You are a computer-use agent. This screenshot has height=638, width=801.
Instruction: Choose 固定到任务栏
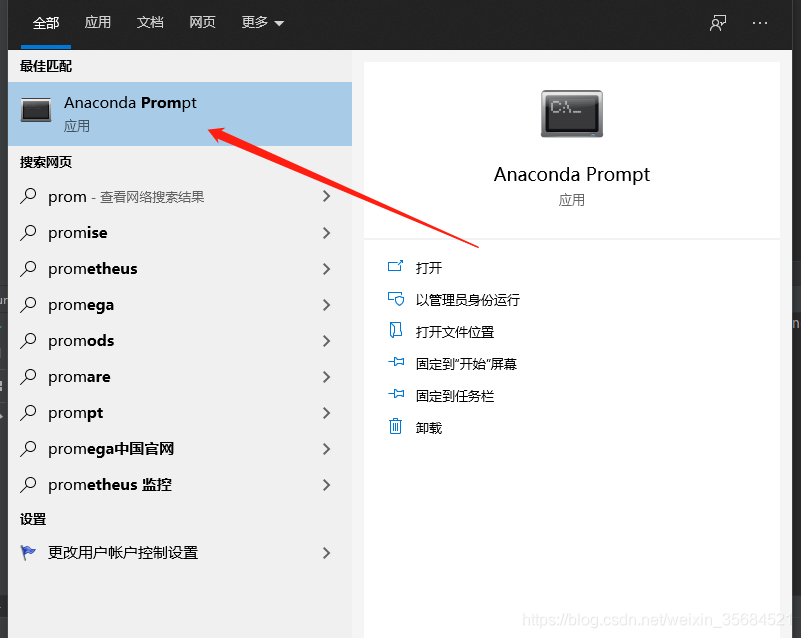(455, 396)
